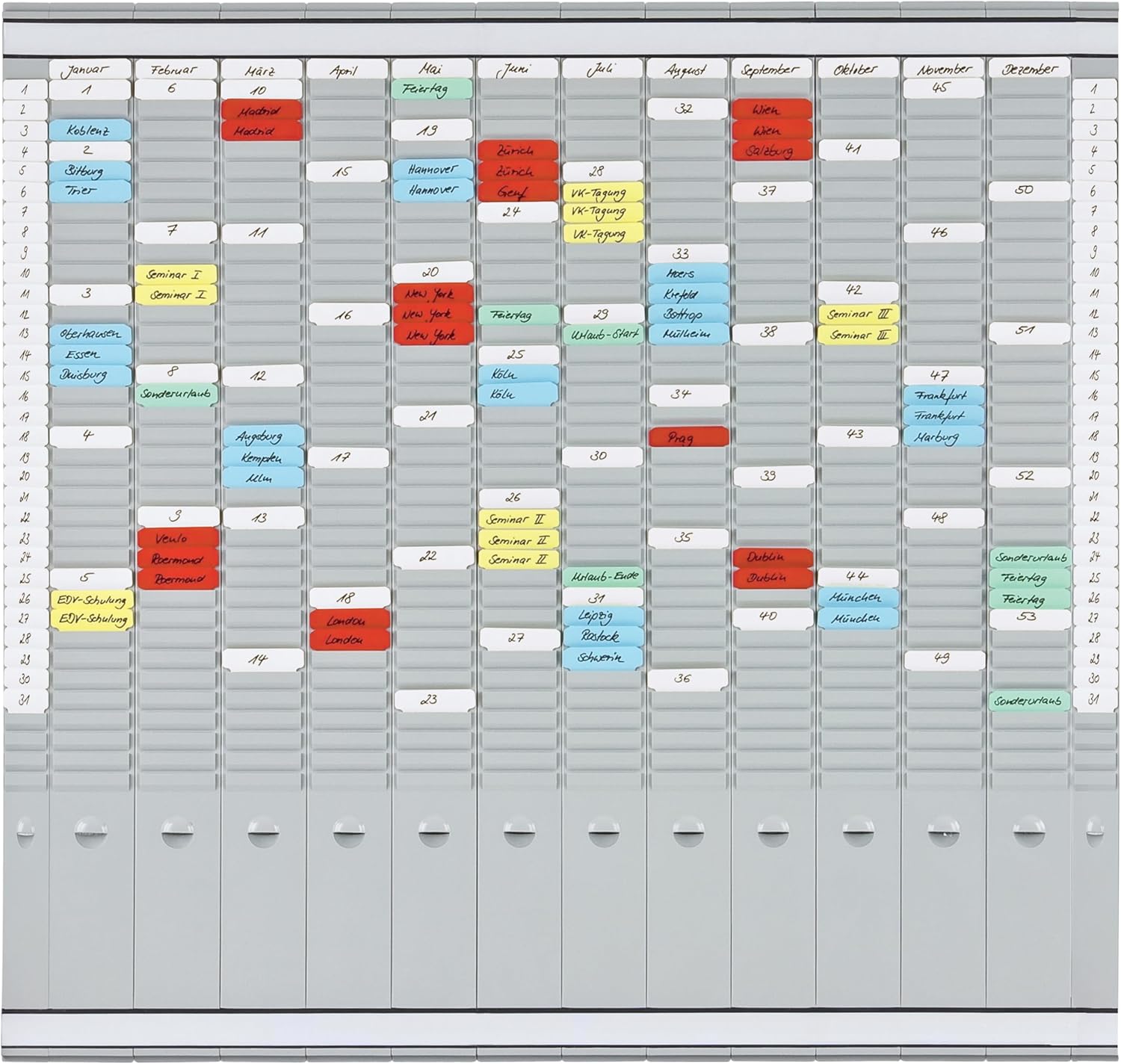The height and width of the screenshot is (1064, 1121).
Task: Click week number 36 card in August
Action: 688,678
